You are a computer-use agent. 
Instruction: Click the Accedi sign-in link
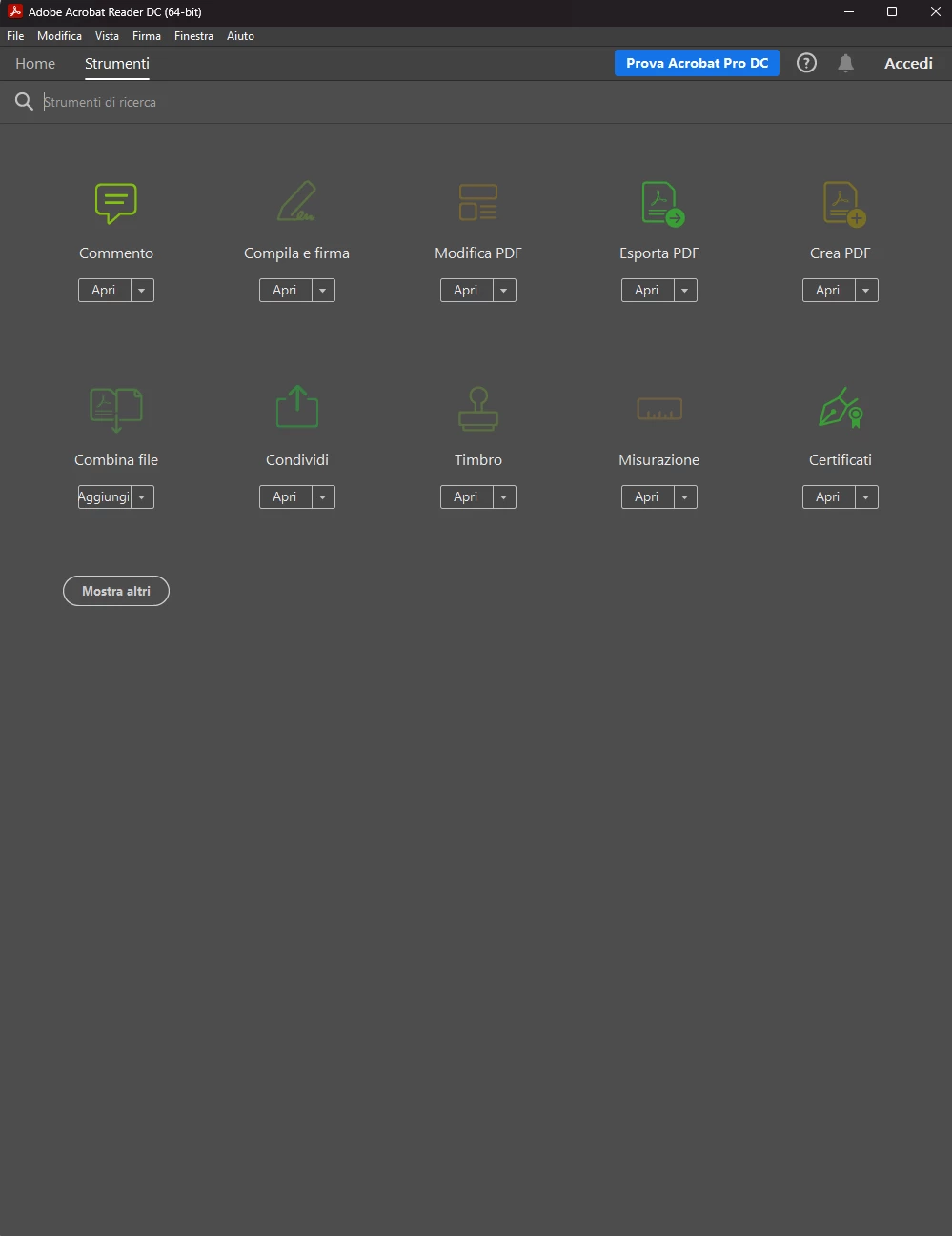[908, 63]
